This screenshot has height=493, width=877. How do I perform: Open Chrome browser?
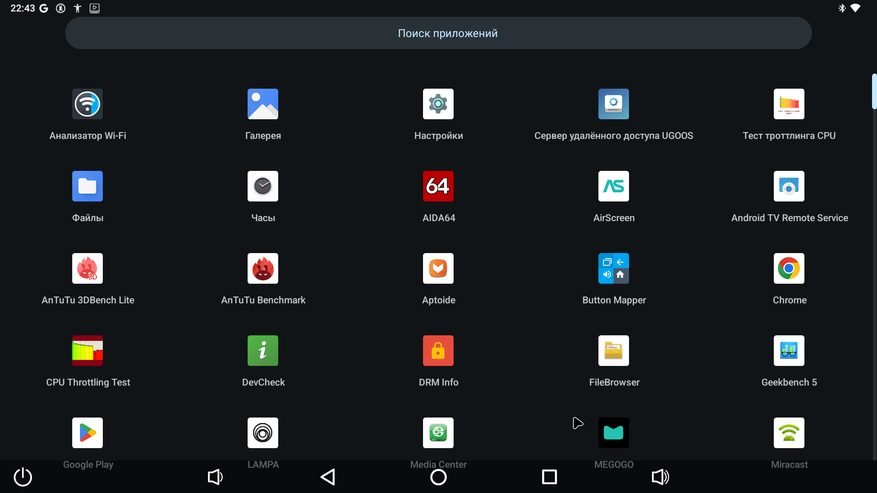pyautogui.click(x=789, y=269)
